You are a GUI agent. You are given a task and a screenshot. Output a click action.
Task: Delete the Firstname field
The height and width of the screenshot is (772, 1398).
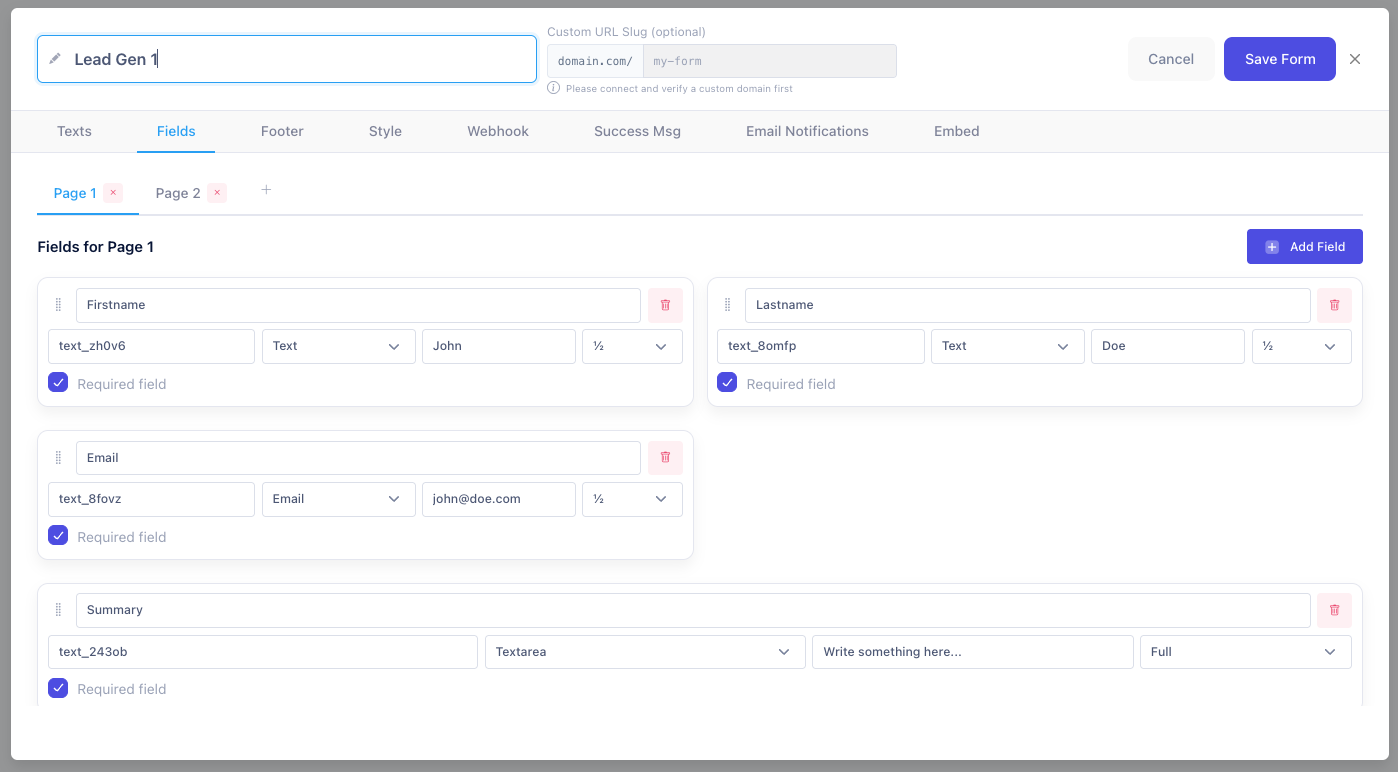coord(665,304)
